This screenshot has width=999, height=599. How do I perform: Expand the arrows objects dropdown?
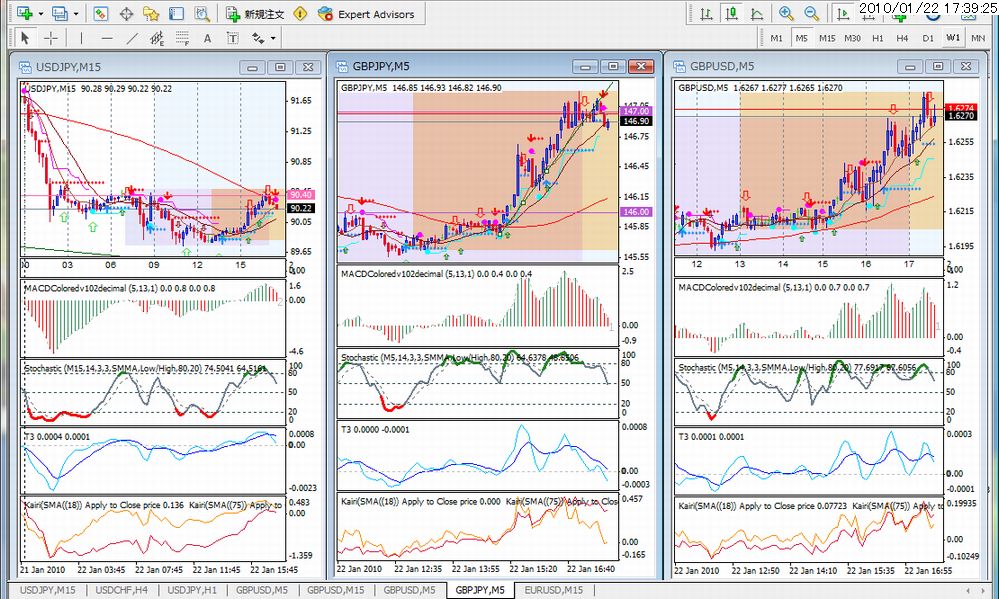click(x=271, y=38)
